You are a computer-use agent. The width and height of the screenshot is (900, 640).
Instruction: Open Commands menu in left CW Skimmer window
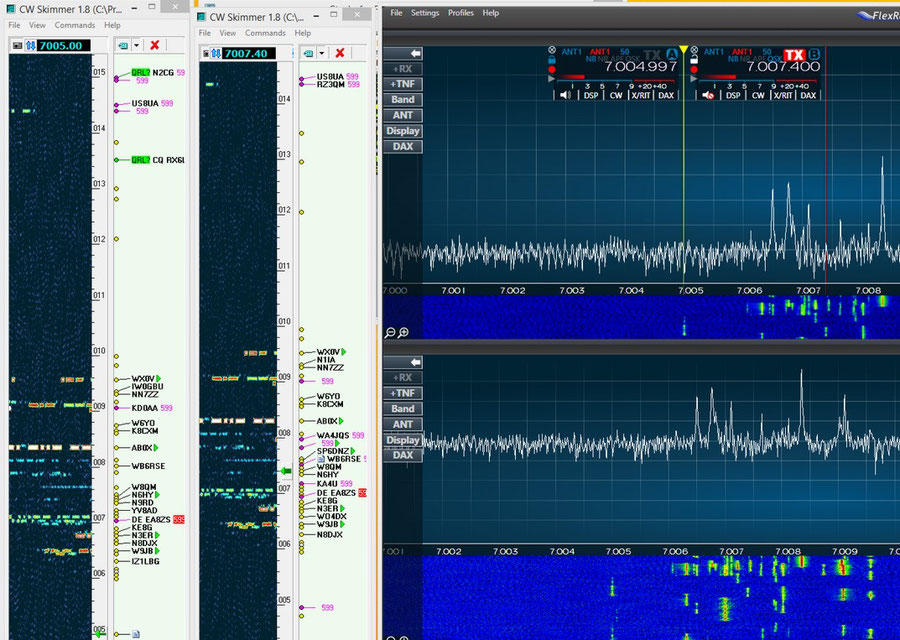tap(75, 25)
